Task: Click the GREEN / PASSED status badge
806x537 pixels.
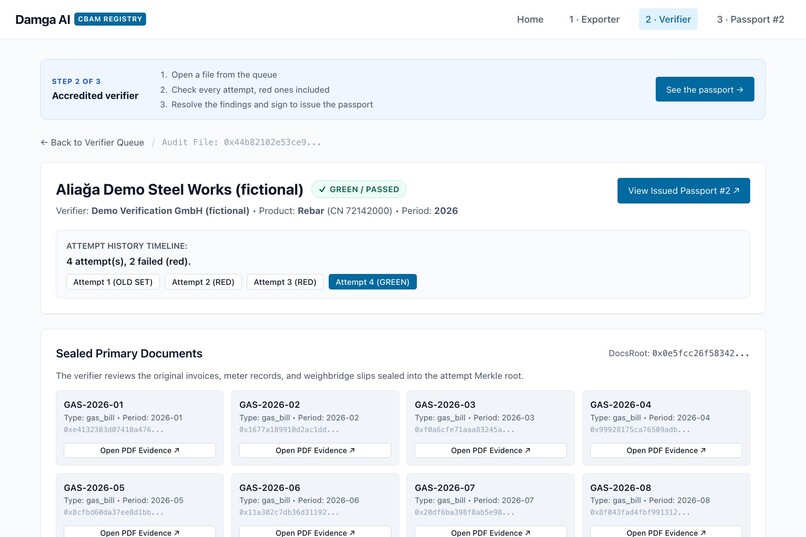Action: [359, 189]
